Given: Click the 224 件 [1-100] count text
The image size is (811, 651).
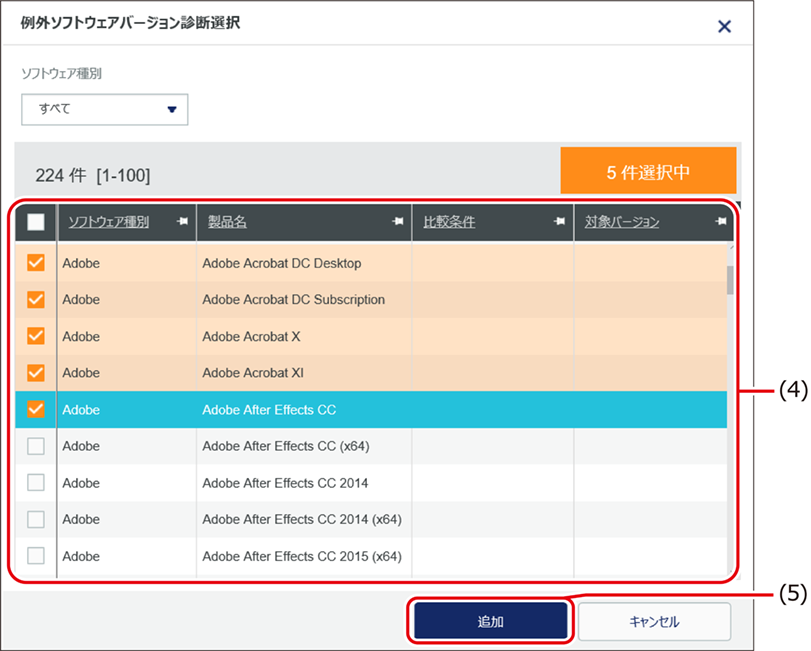Looking at the screenshot, I should pos(93,175).
